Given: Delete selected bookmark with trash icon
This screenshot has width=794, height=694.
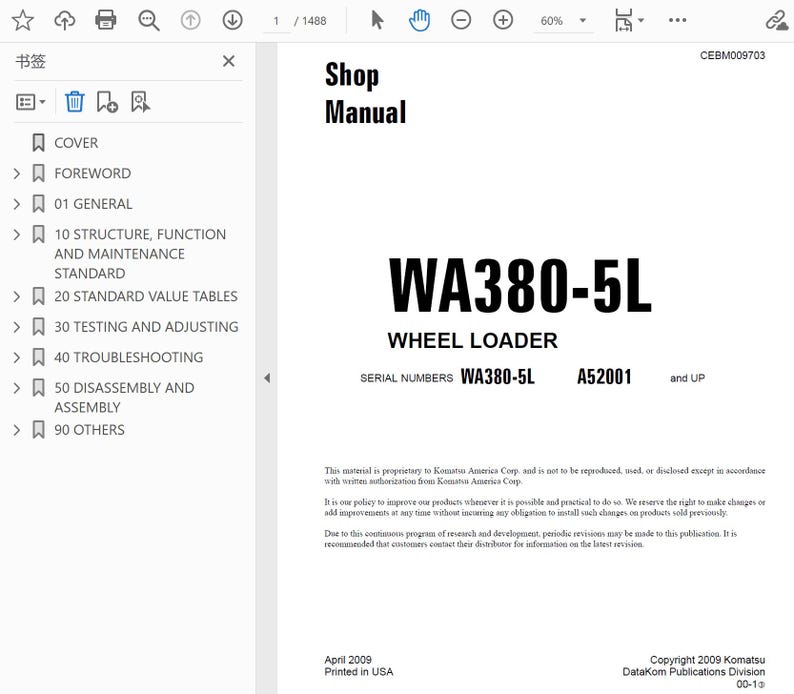Looking at the screenshot, I should pyautogui.click(x=74, y=102).
